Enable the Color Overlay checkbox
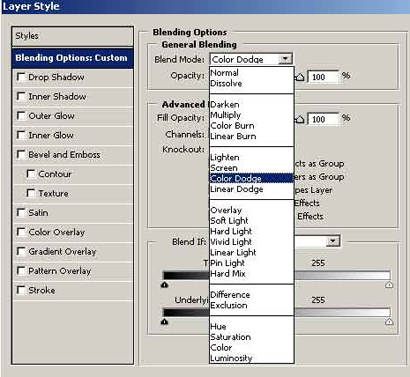Viewport: 410px width, 377px height. click(x=21, y=232)
